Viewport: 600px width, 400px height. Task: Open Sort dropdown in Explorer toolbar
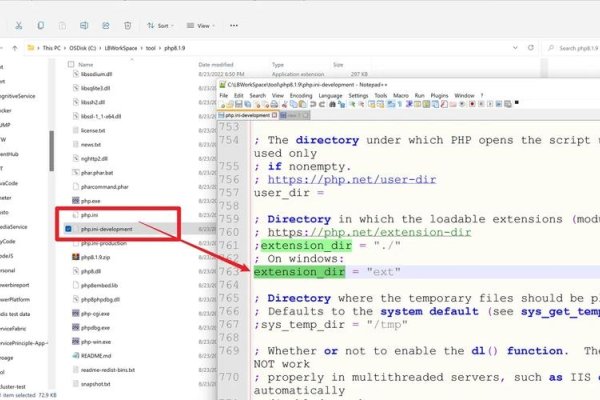(160, 26)
